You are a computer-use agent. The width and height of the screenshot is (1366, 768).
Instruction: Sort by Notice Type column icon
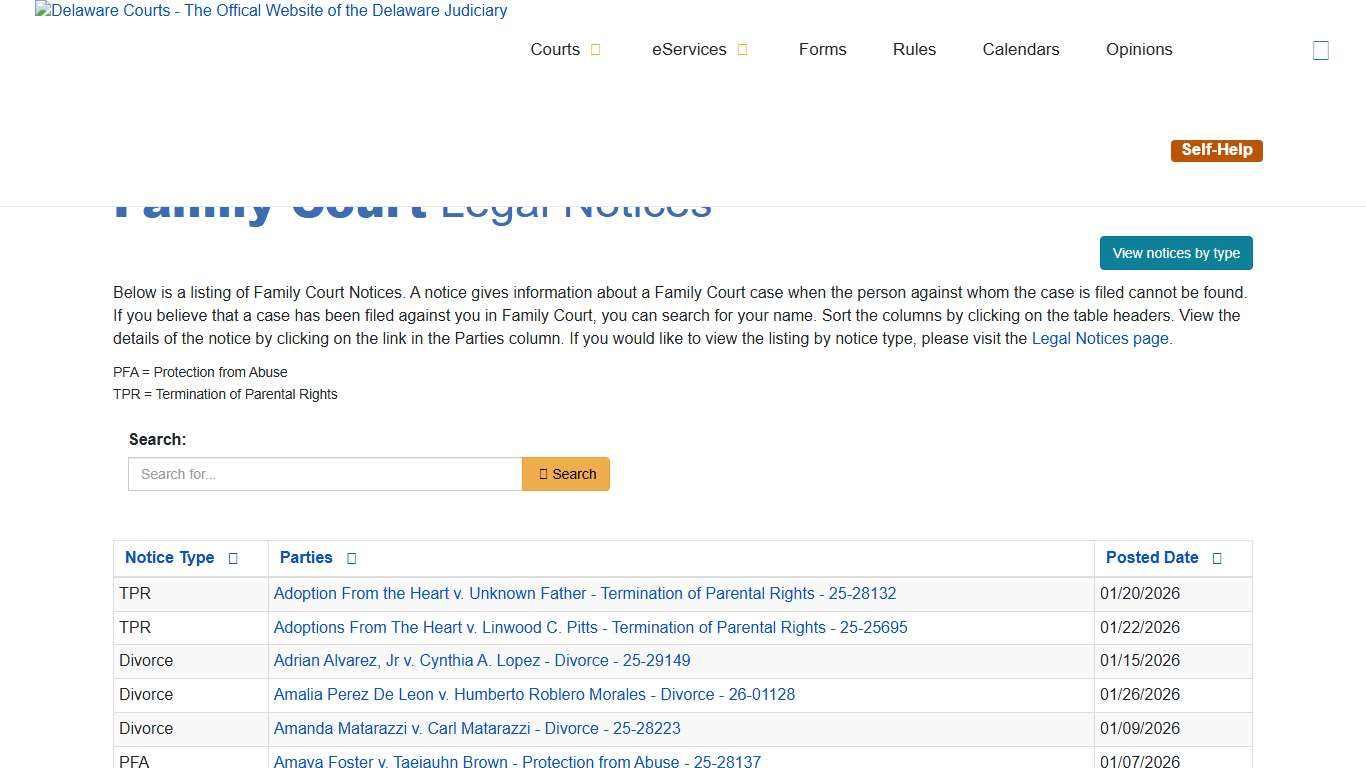coord(233,559)
